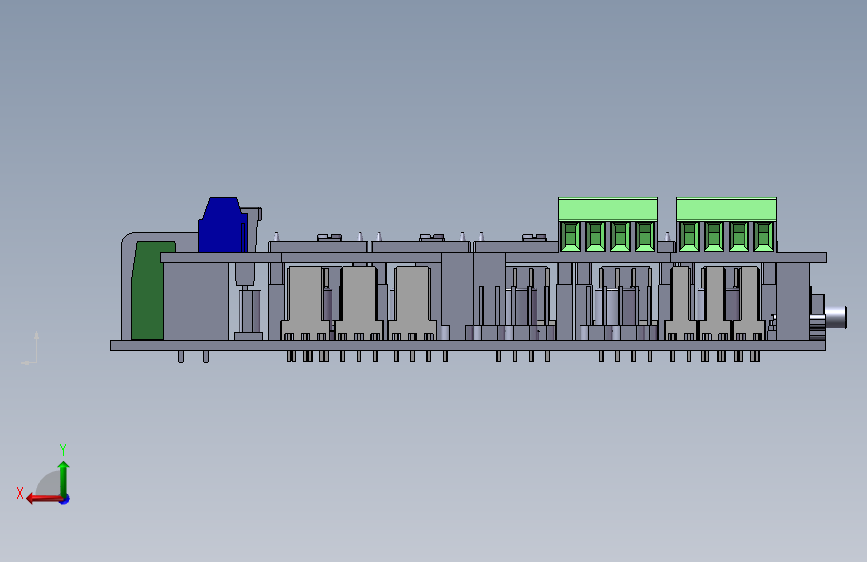Select the blue component on the model
Viewport: 867px width, 562px height.
pyautogui.click(x=222, y=225)
